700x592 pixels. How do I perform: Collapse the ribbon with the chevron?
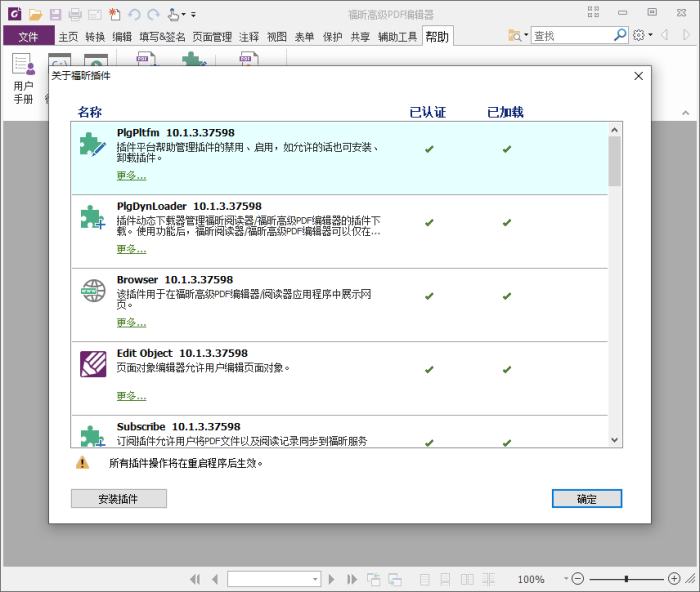[x=685, y=113]
